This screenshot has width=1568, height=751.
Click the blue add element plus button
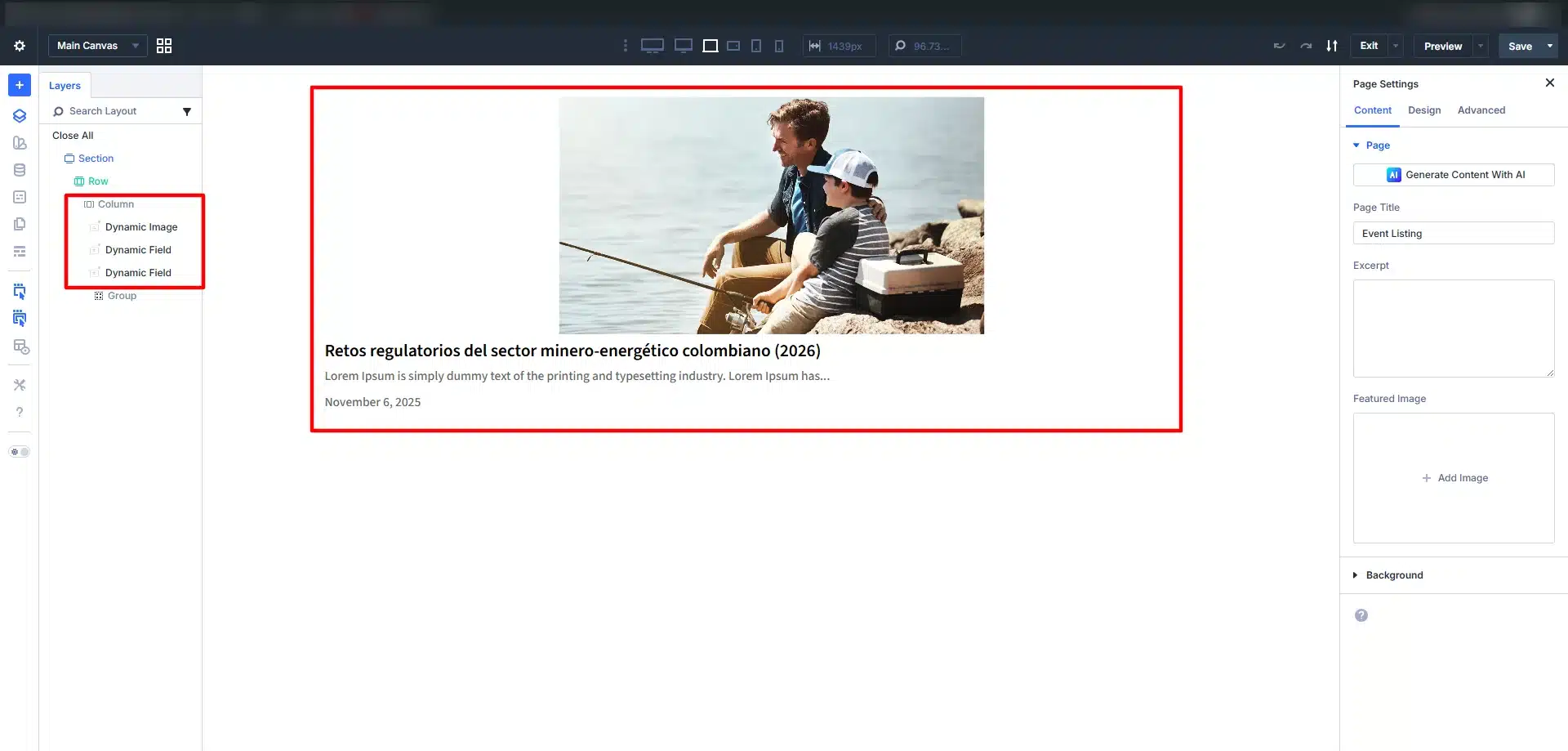click(20, 85)
